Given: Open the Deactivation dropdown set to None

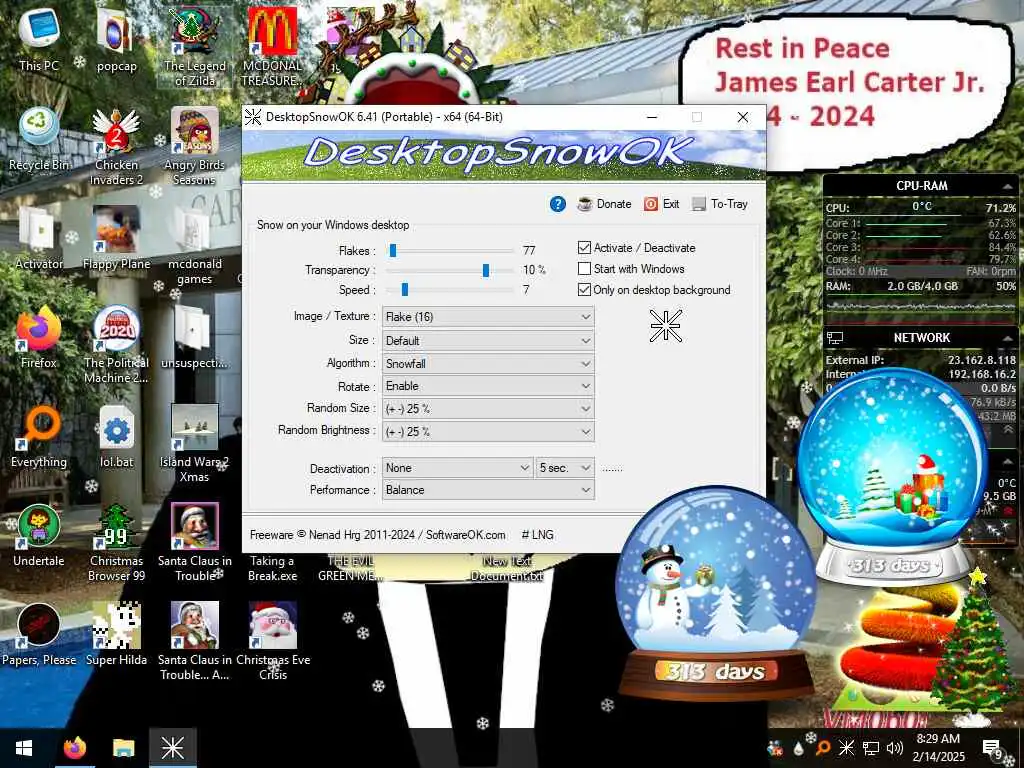Looking at the screenshot, I should [457, 468].
